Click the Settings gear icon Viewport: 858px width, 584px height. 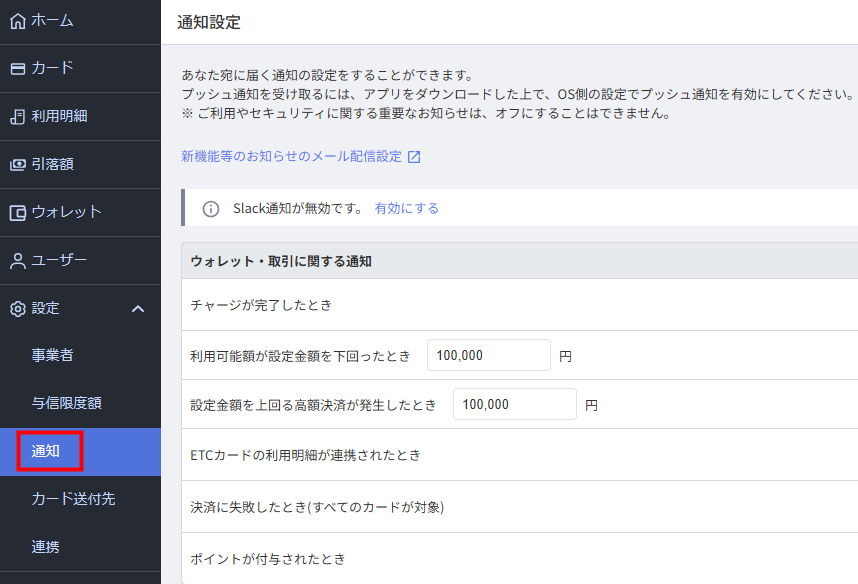click(17, 309)
